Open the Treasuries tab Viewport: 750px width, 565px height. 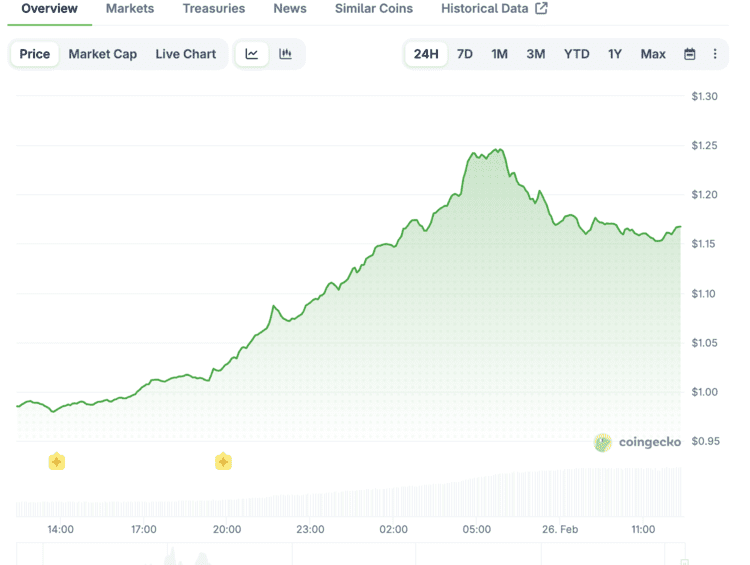click(213, 9)
